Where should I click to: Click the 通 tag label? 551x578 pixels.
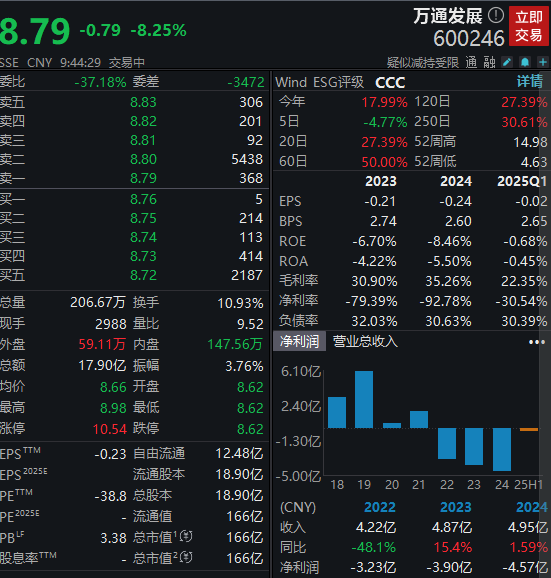click(x=471, y=63)
